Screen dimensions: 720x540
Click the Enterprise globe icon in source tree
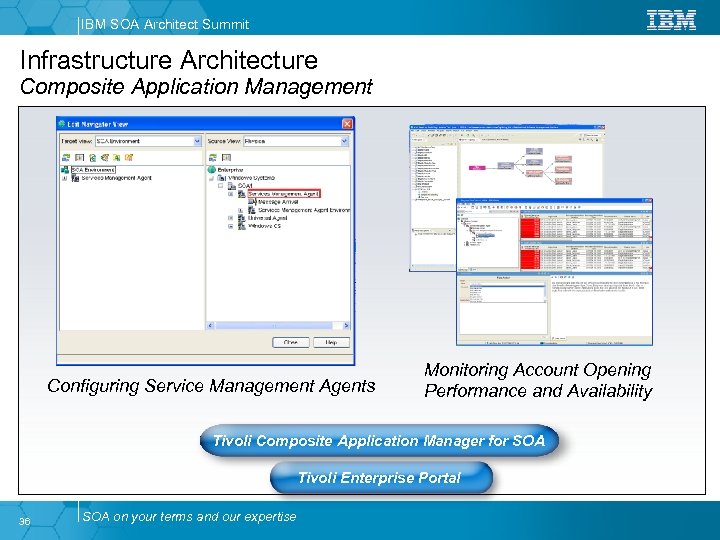(x=212, y=170)
